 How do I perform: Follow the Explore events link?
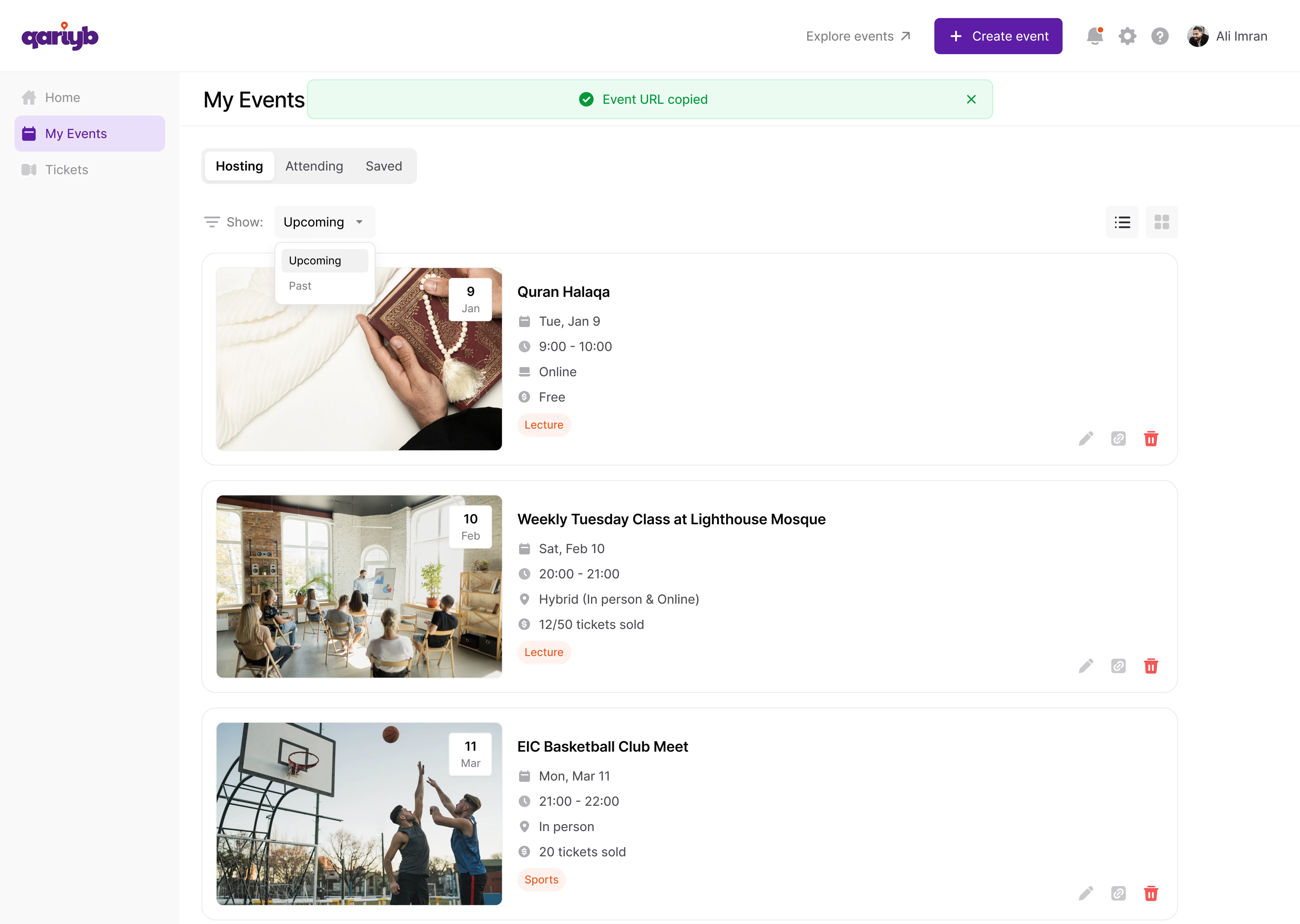[858, 36]
